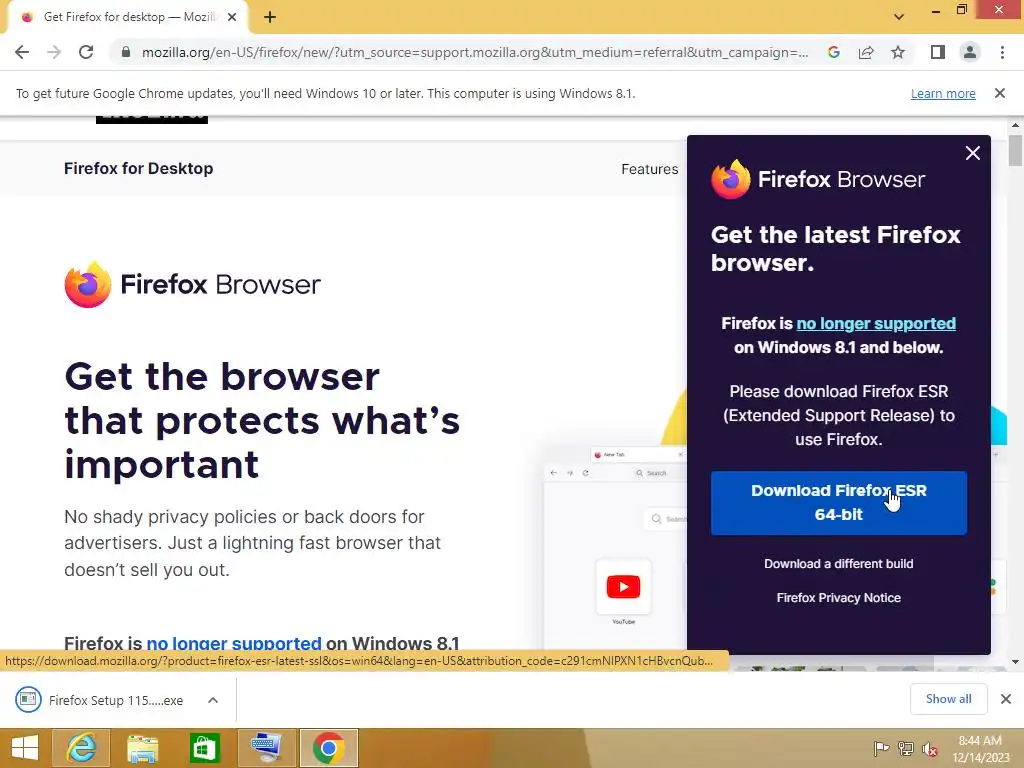Viewport: 1024px width, 768px height.
Task: Open Learn more about Chrome updates
Action: [x=943, y=93]
